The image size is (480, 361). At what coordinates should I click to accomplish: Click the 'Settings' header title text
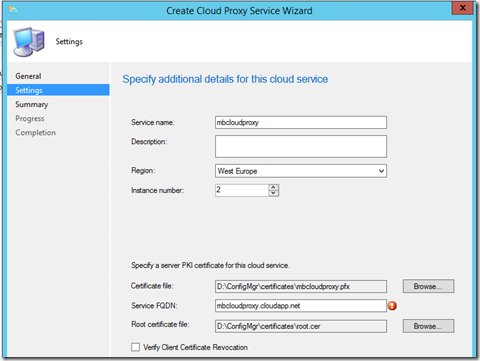click(69, 42)
